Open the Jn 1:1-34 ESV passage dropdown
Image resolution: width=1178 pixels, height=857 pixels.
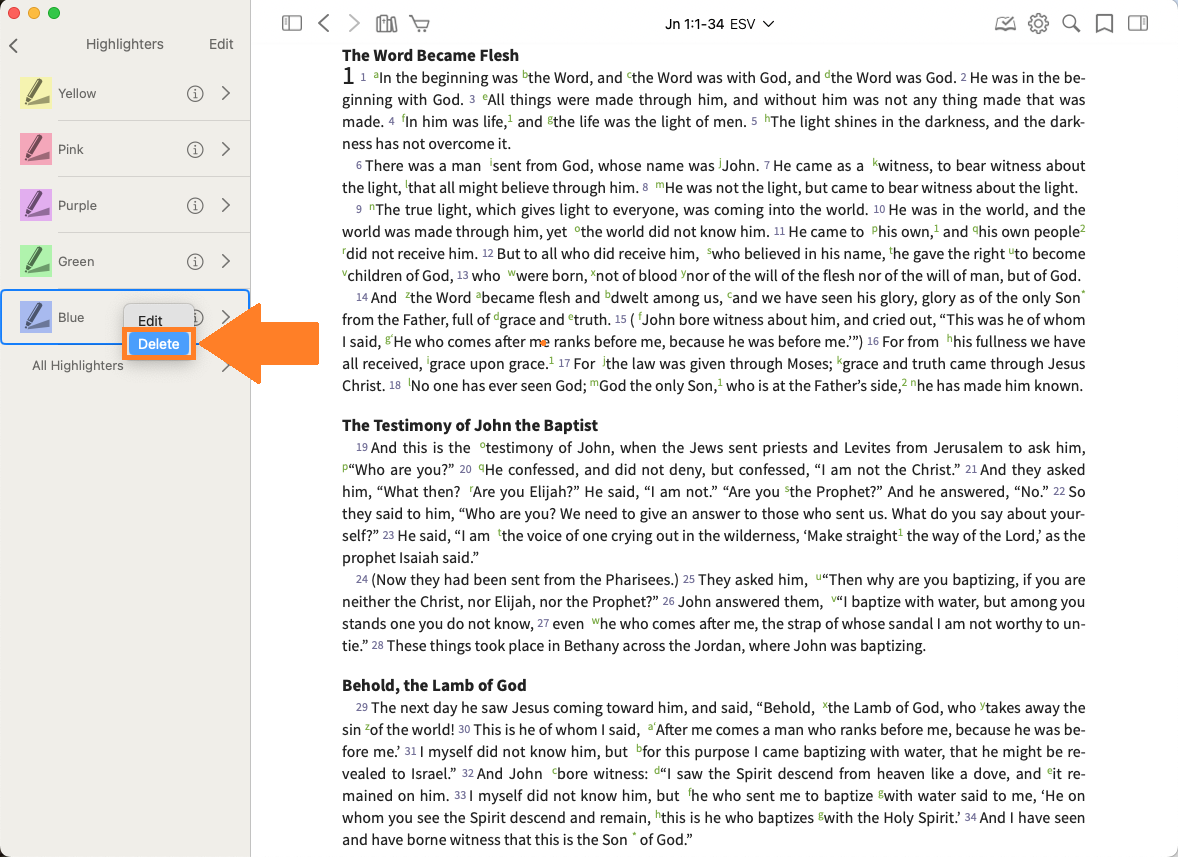(720, 24)
